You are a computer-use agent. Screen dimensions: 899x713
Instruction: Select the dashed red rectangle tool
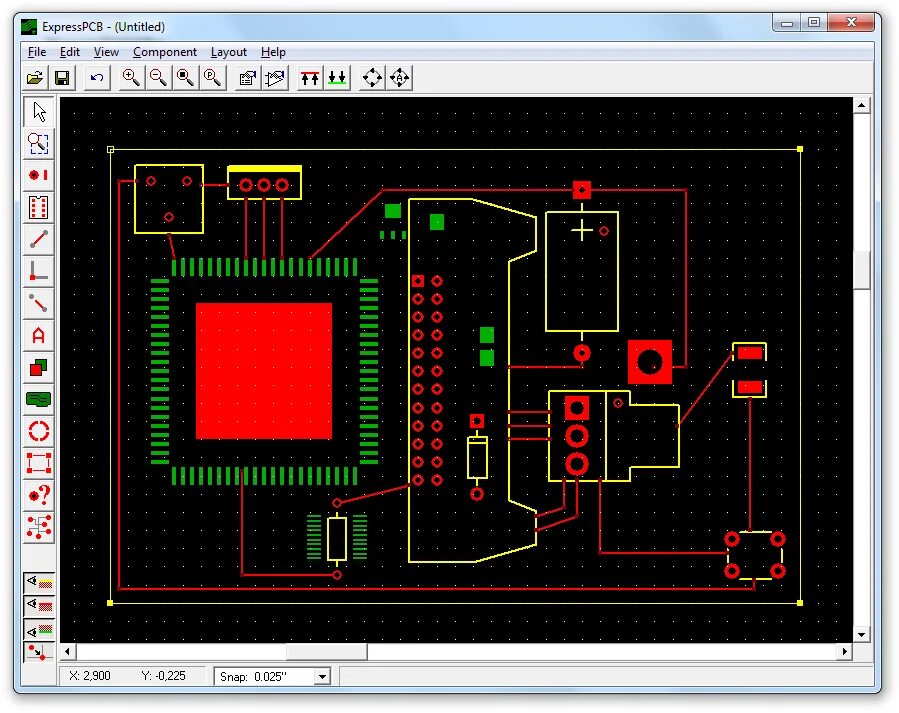tap(39, 463)
